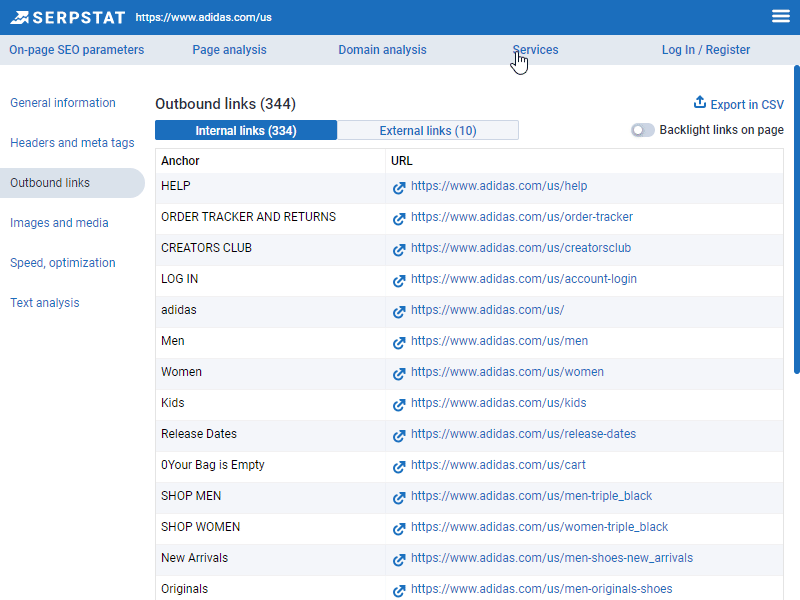
Task: Open the creatorsclub URL link
Action: [521, 248]
